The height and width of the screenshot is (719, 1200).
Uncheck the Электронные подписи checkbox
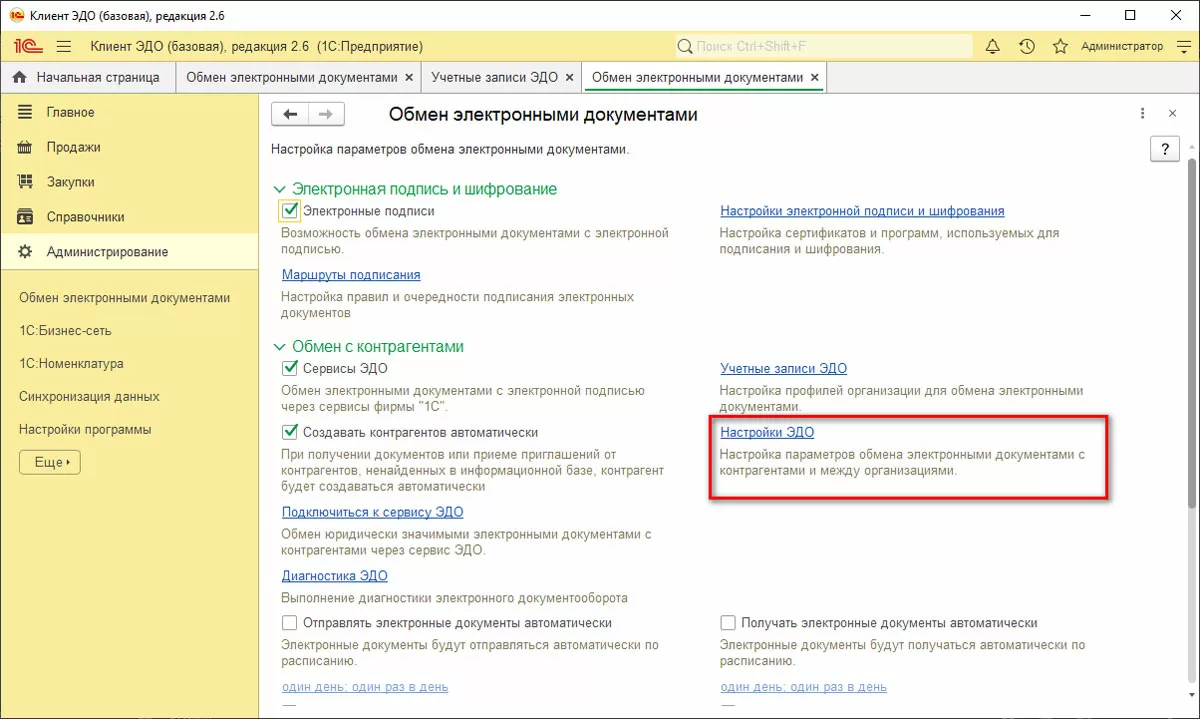click(x=290, y=211)
